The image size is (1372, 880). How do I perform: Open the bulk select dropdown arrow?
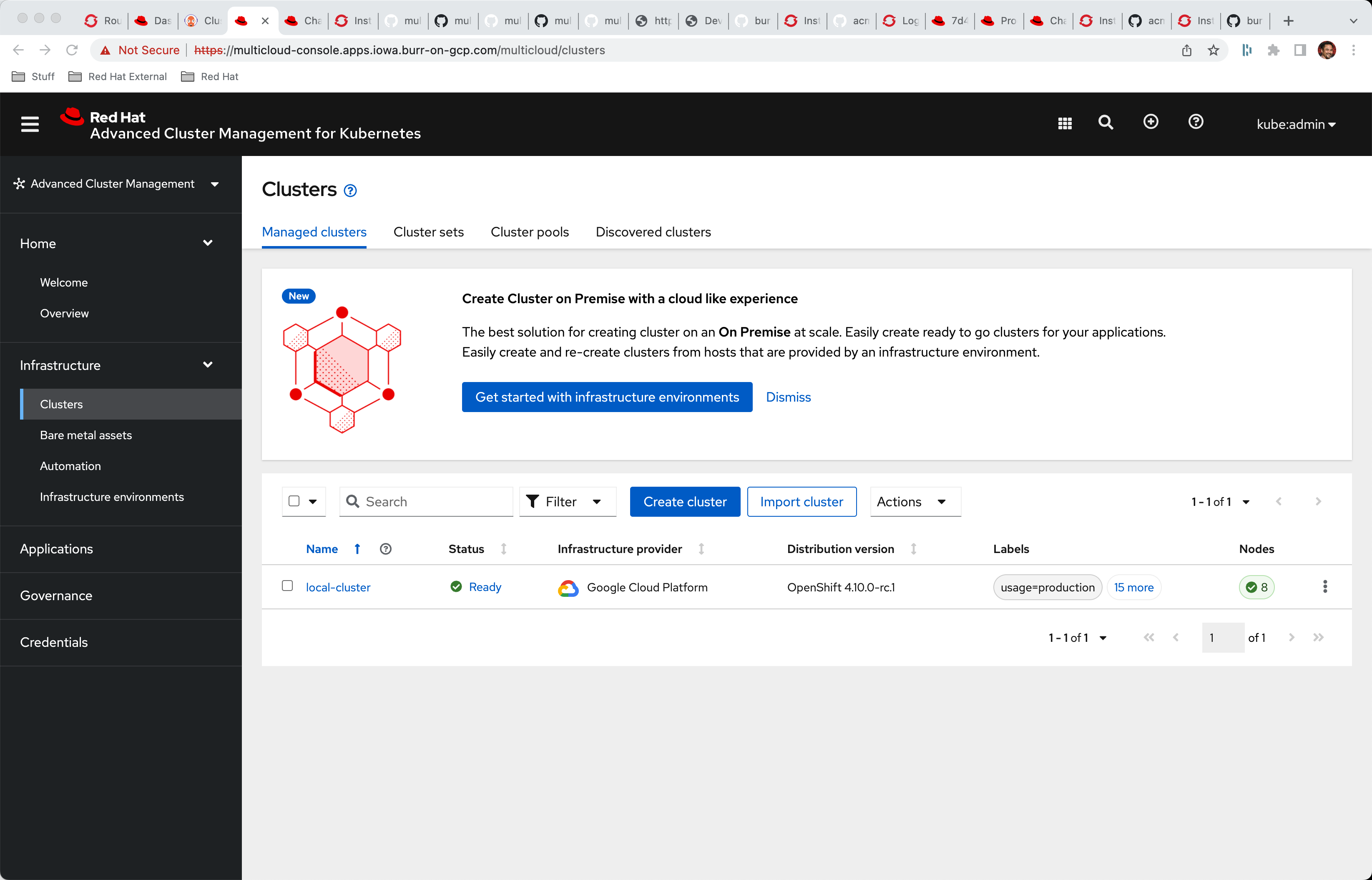coord(313,502)
